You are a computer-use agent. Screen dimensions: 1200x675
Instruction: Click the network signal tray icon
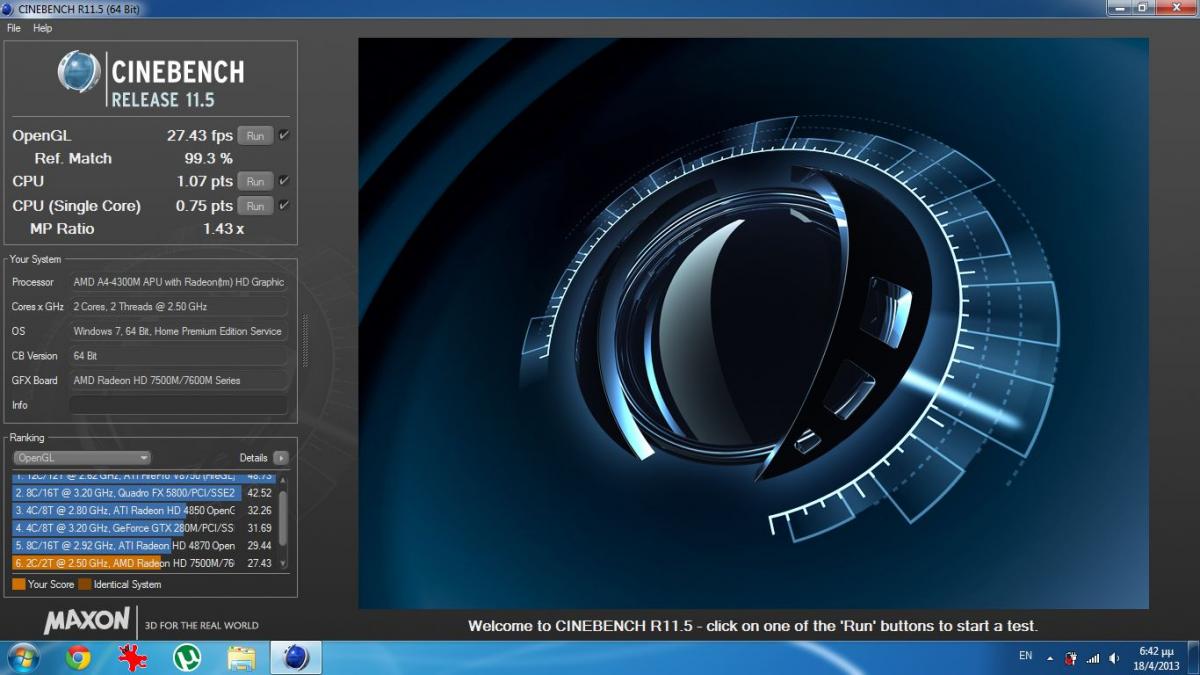click(x=1093, y=658)
